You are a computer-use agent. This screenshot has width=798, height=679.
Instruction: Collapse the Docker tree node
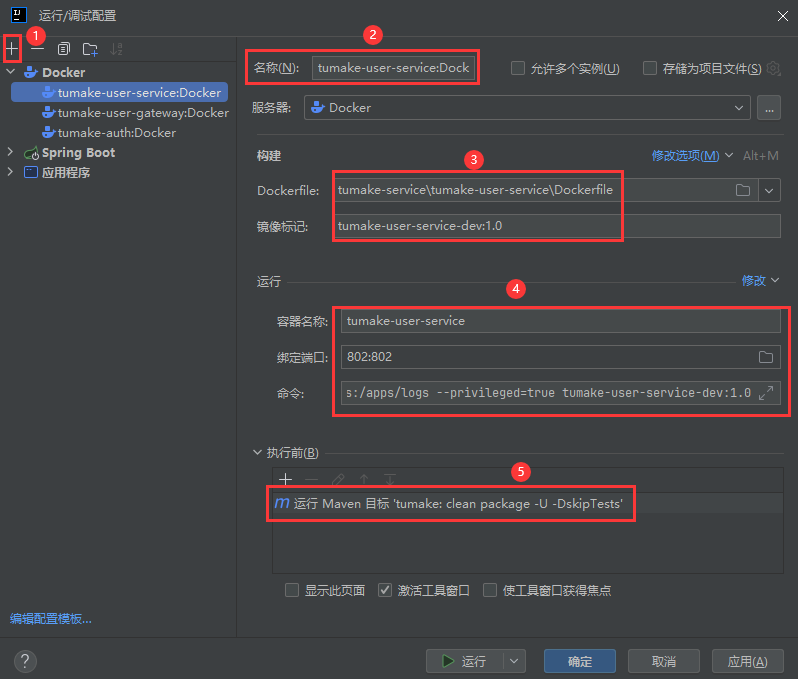(x=11, y=72)
